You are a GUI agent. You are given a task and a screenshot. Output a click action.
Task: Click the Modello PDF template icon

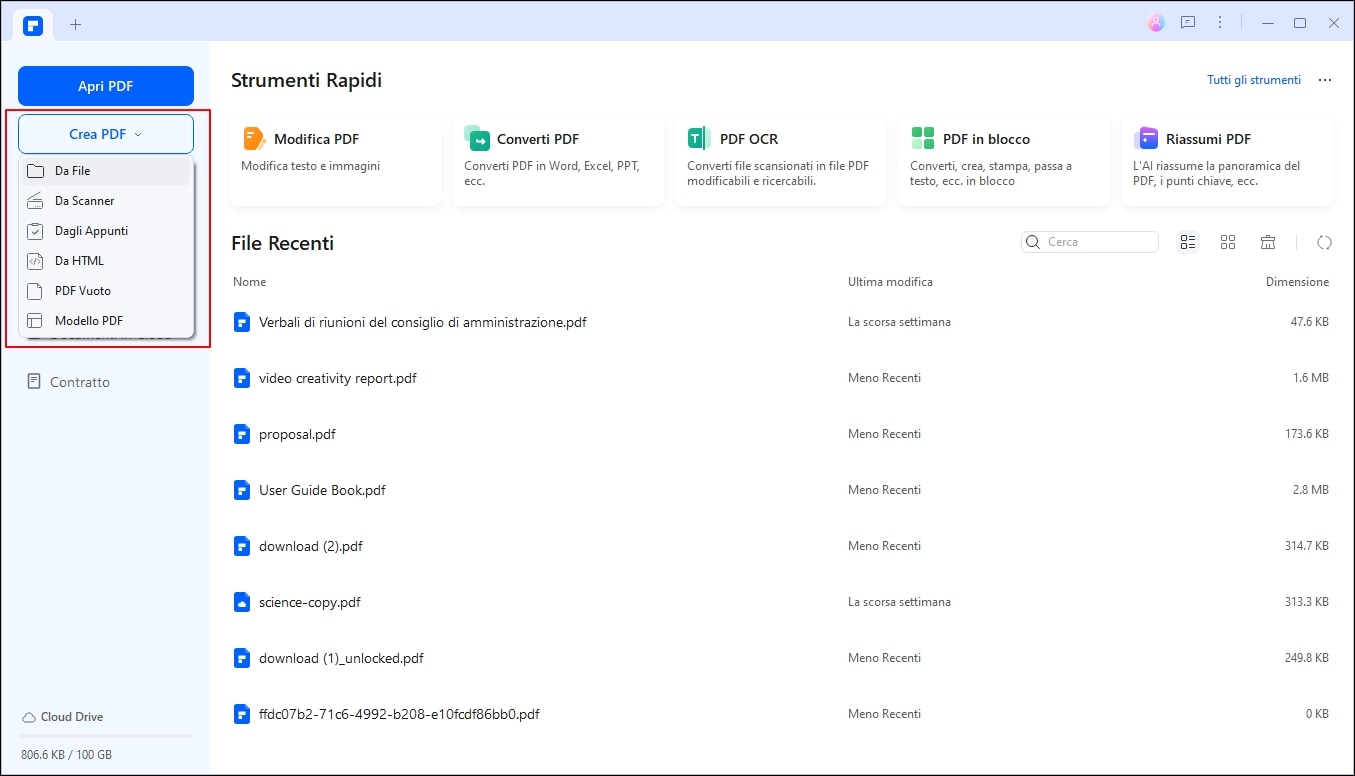(35, 321)
